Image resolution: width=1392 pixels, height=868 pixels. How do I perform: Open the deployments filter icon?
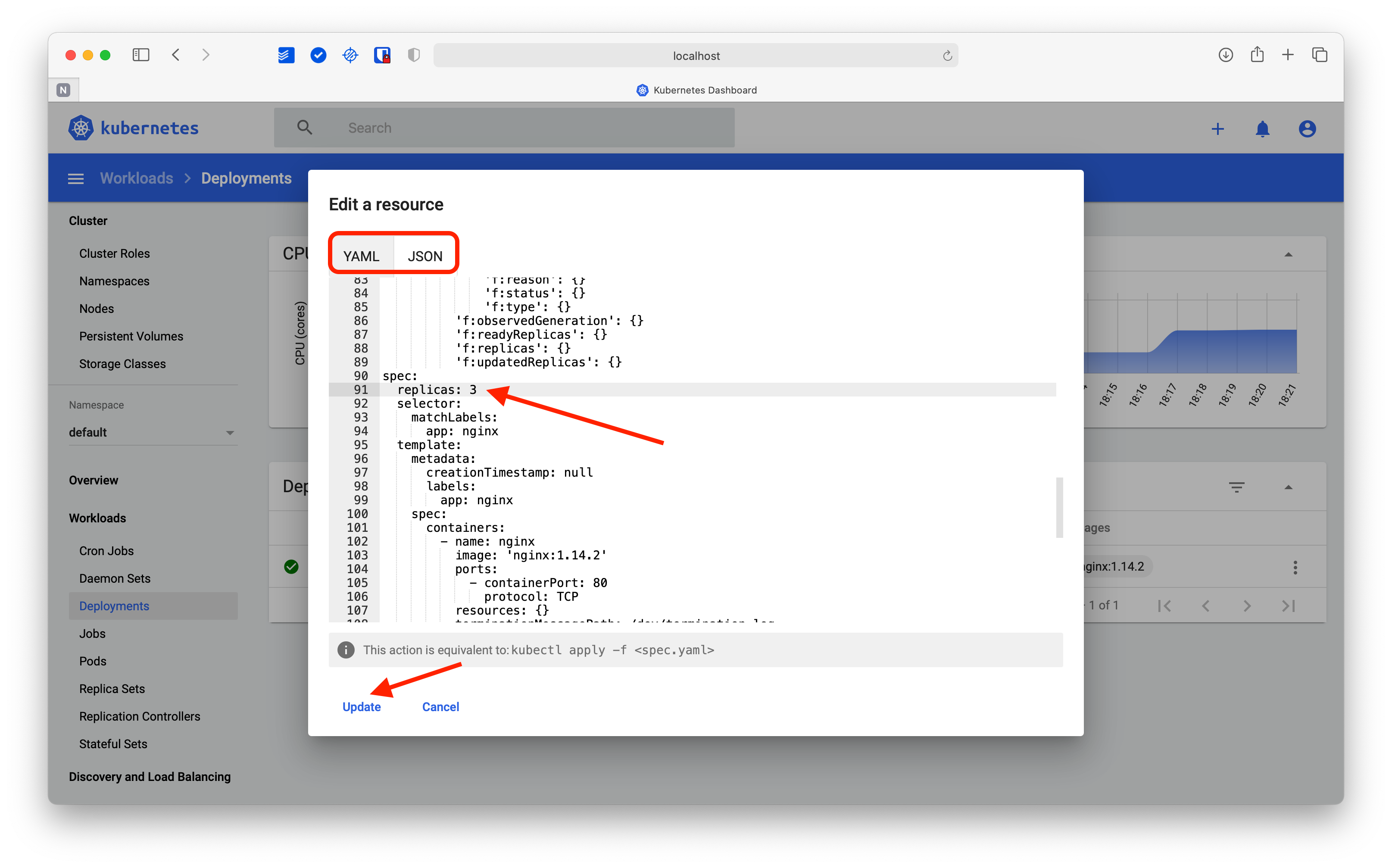click(x=1236, y=487)
